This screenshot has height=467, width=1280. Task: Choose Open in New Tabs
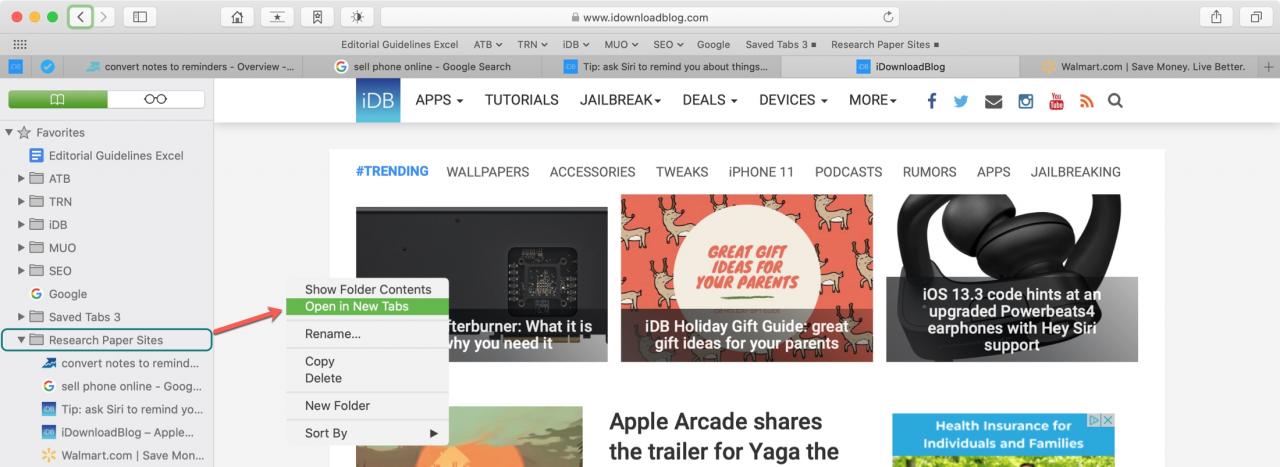pyautogui.click(x=368, y=306)
